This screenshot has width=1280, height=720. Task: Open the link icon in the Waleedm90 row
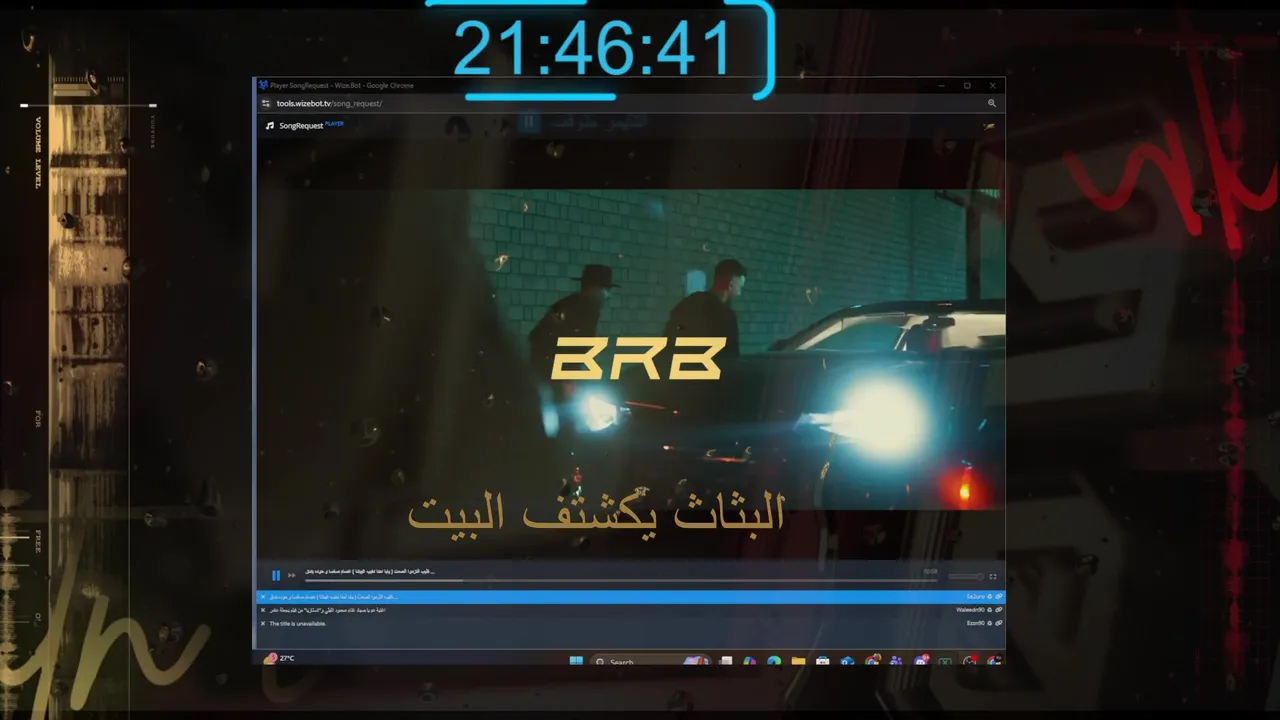tap(999, 610)
